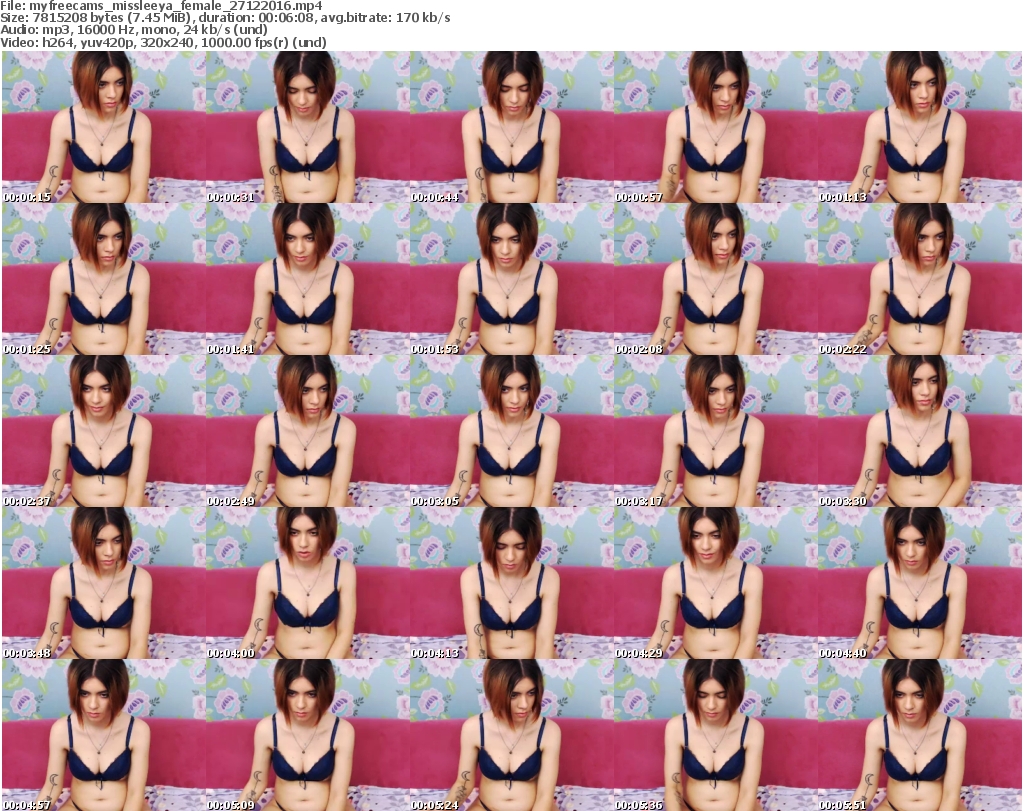Viewport: 1024px width, 811px height.
Task: Select the thumbnail frame stamped 00:04:57
Action: (x=104, y=735)
